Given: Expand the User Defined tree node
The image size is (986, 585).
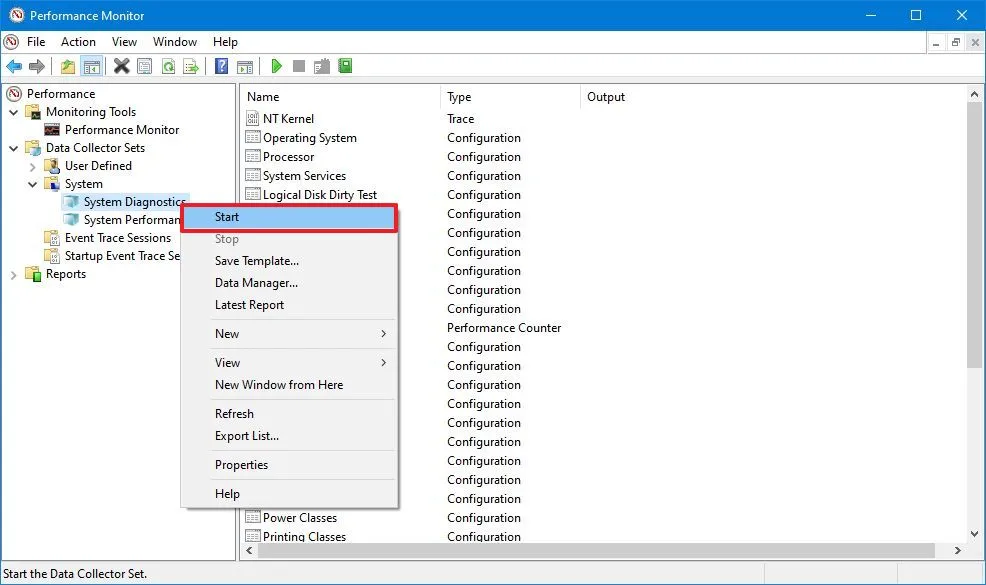Looking at the screenshot, I should pyautogui.click(x=33, y=166).
